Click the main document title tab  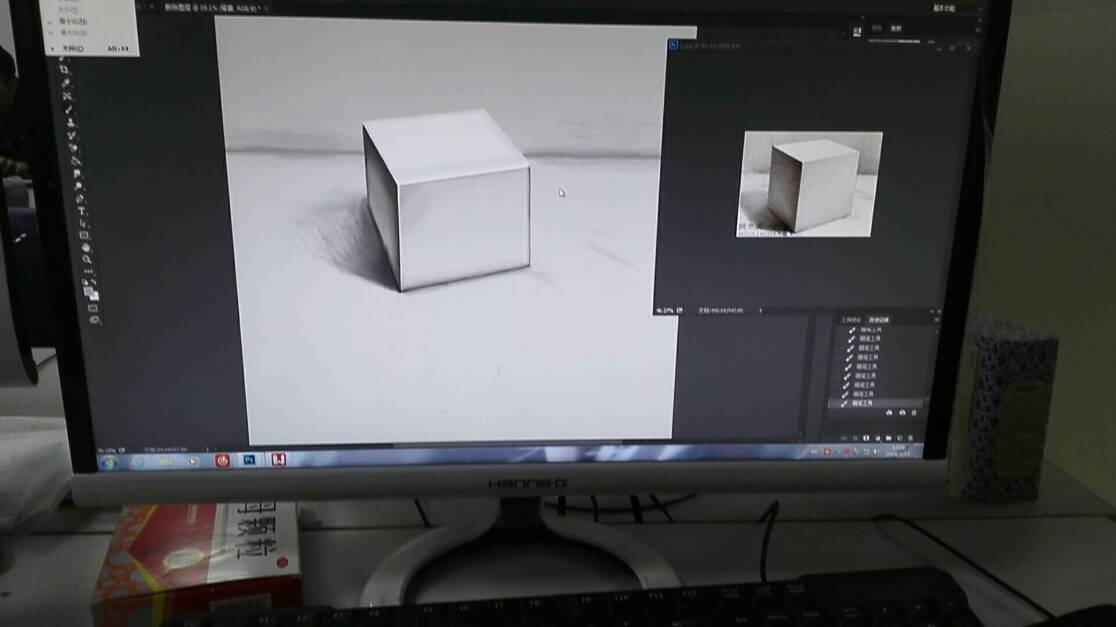pos(214,7)
